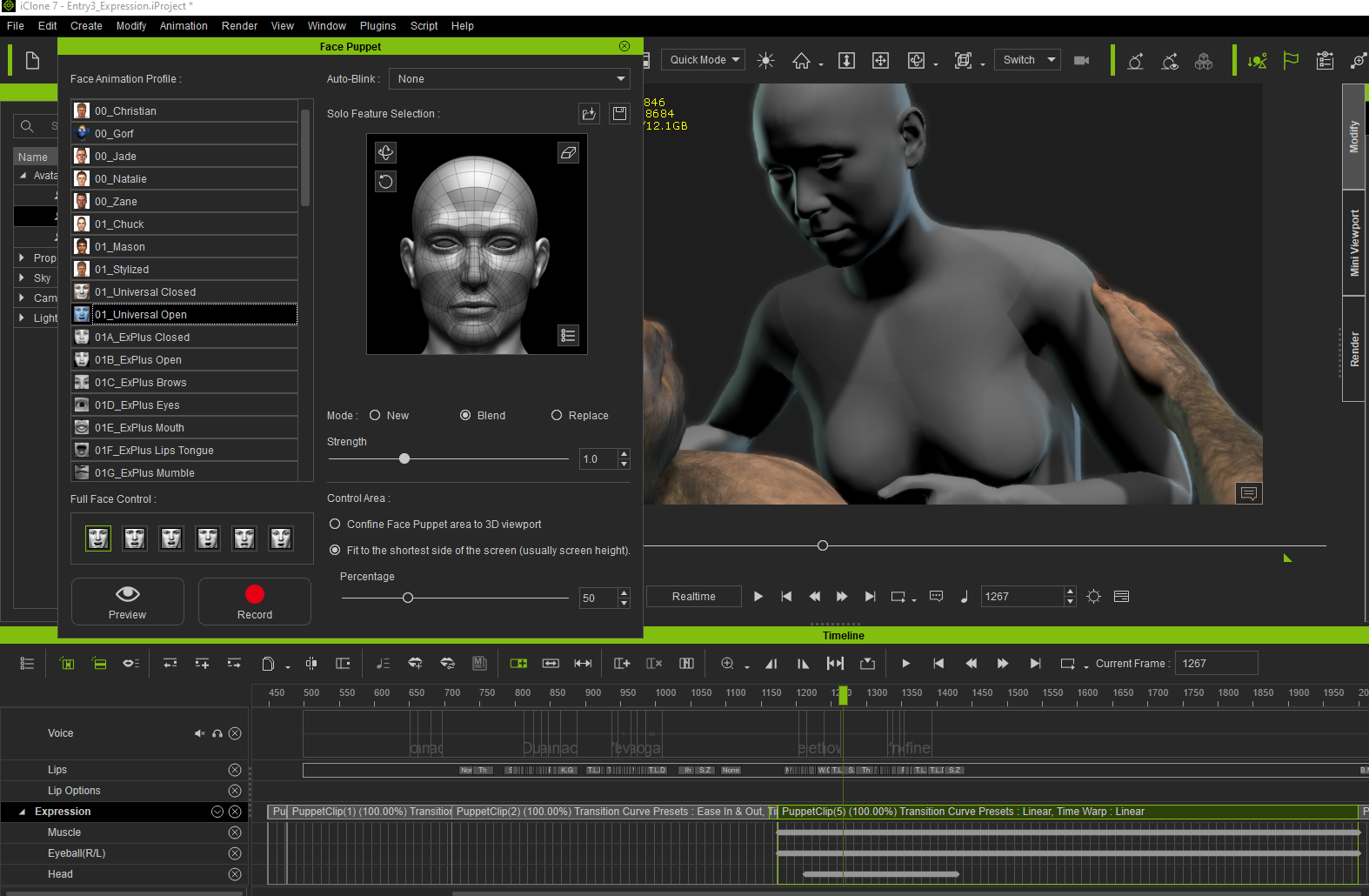Viewport: 1369px width, 896px height.
Task: Click the load feature selection icon
Action: pyautogui.click(x=589, y=114)
